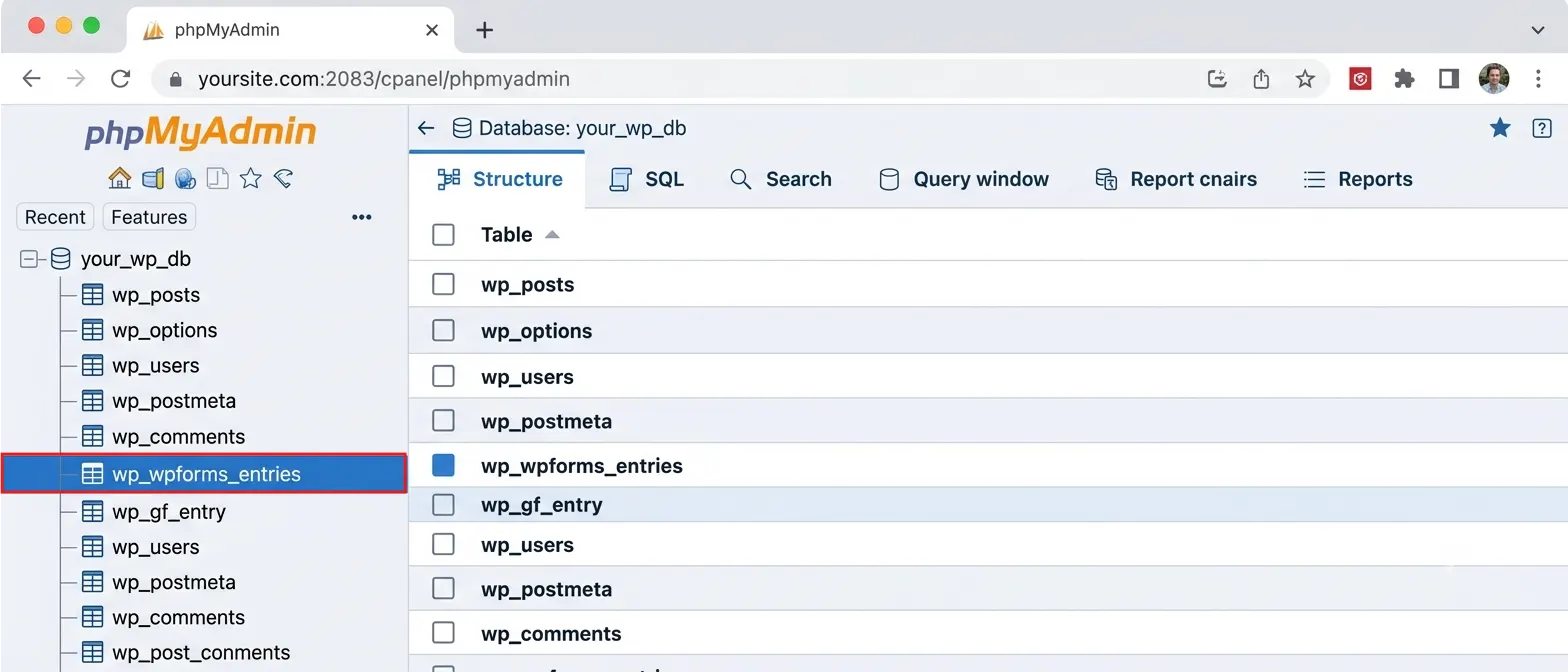1568x672 pixels.
Task: Click the back arrow beside Database: your_wp_db
Action: [426, 128]
